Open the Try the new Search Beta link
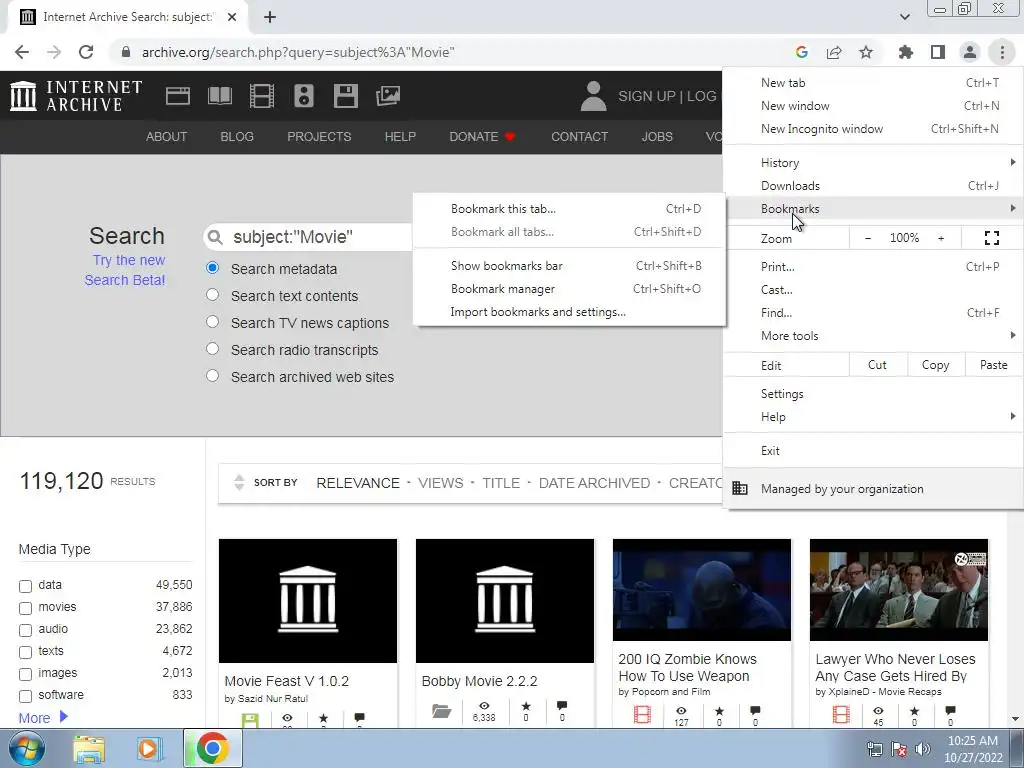The width and height of the screenshot is (1024, 768). click(125, 270)
